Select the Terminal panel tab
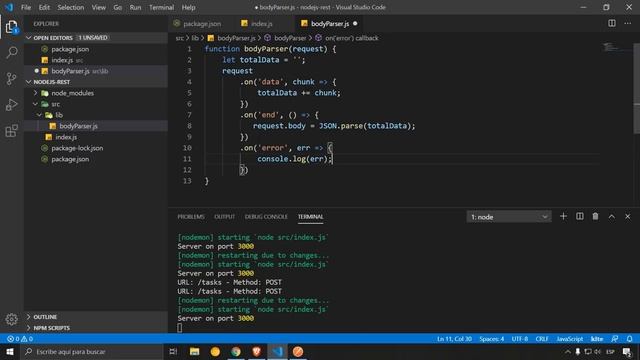Viewport: 640px width, 360px height. point(310,217)
